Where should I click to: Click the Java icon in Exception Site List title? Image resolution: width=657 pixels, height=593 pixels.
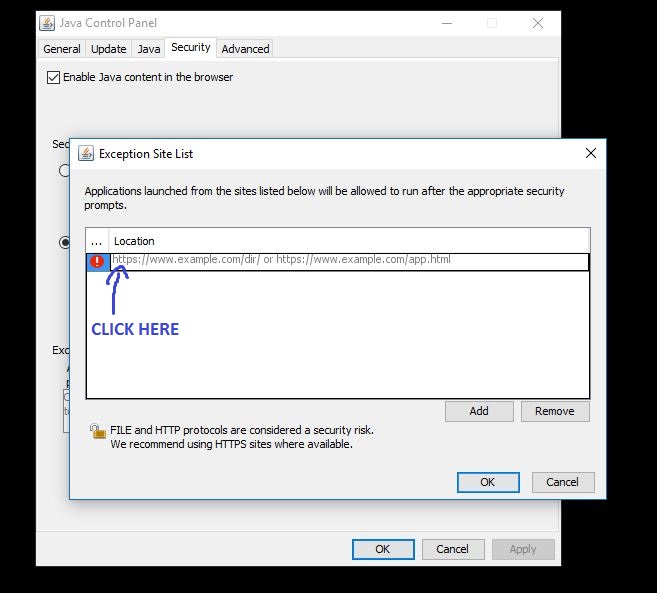85,154
